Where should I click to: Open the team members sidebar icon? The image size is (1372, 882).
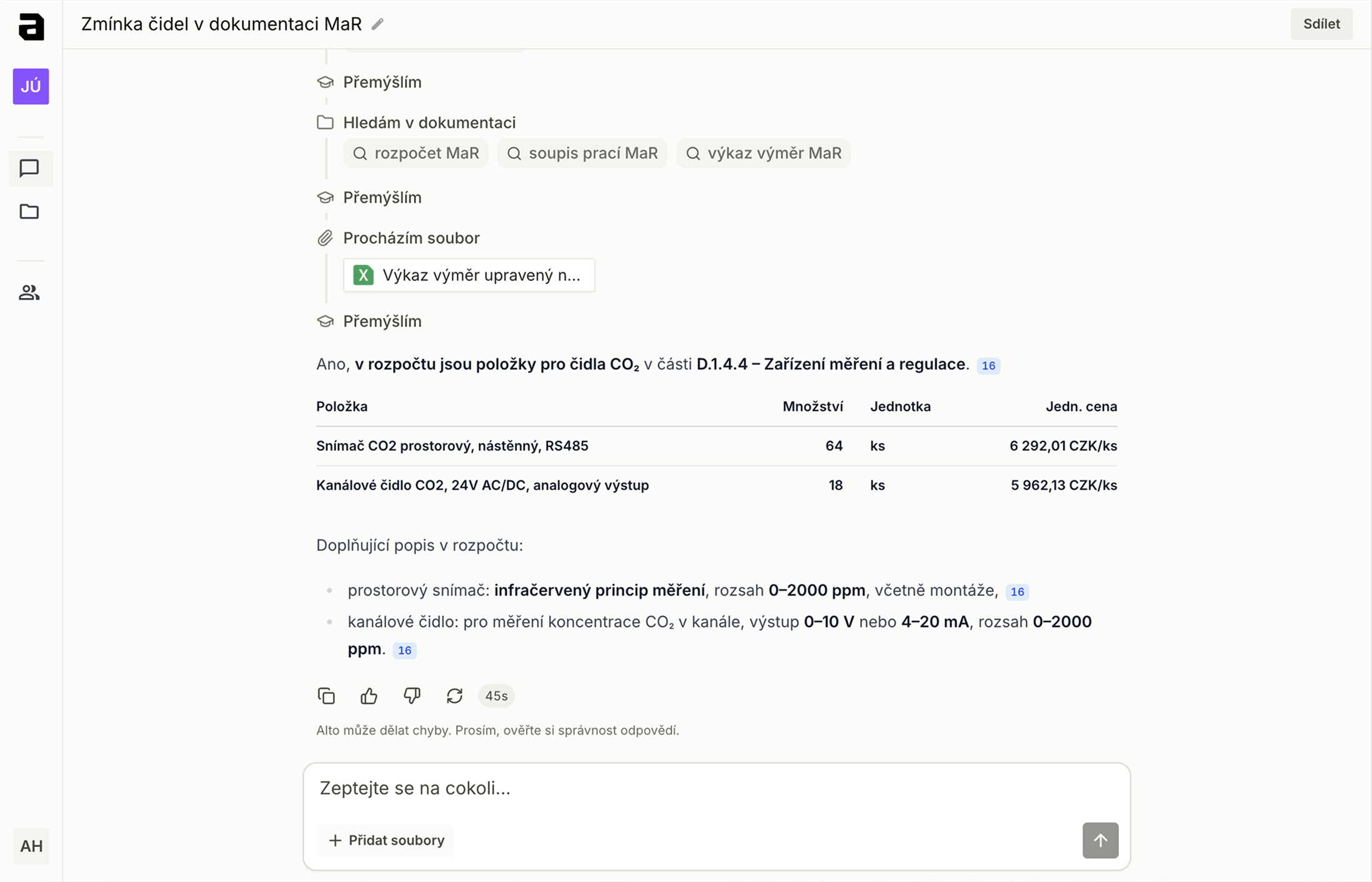point(29,292)
